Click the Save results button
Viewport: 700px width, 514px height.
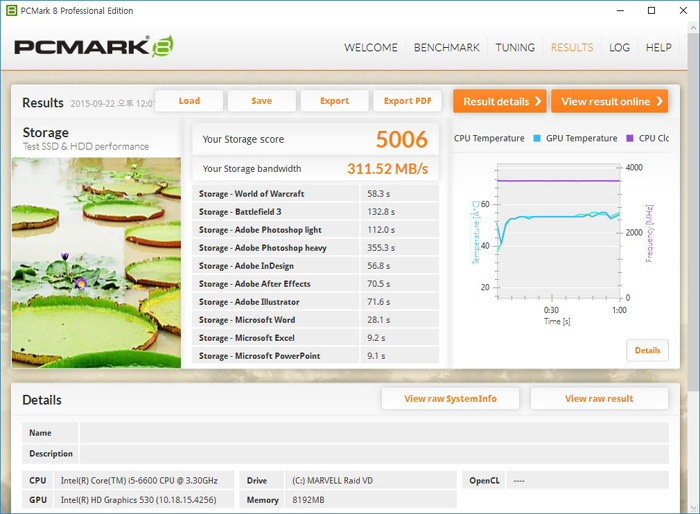click(x=262, y=101)
